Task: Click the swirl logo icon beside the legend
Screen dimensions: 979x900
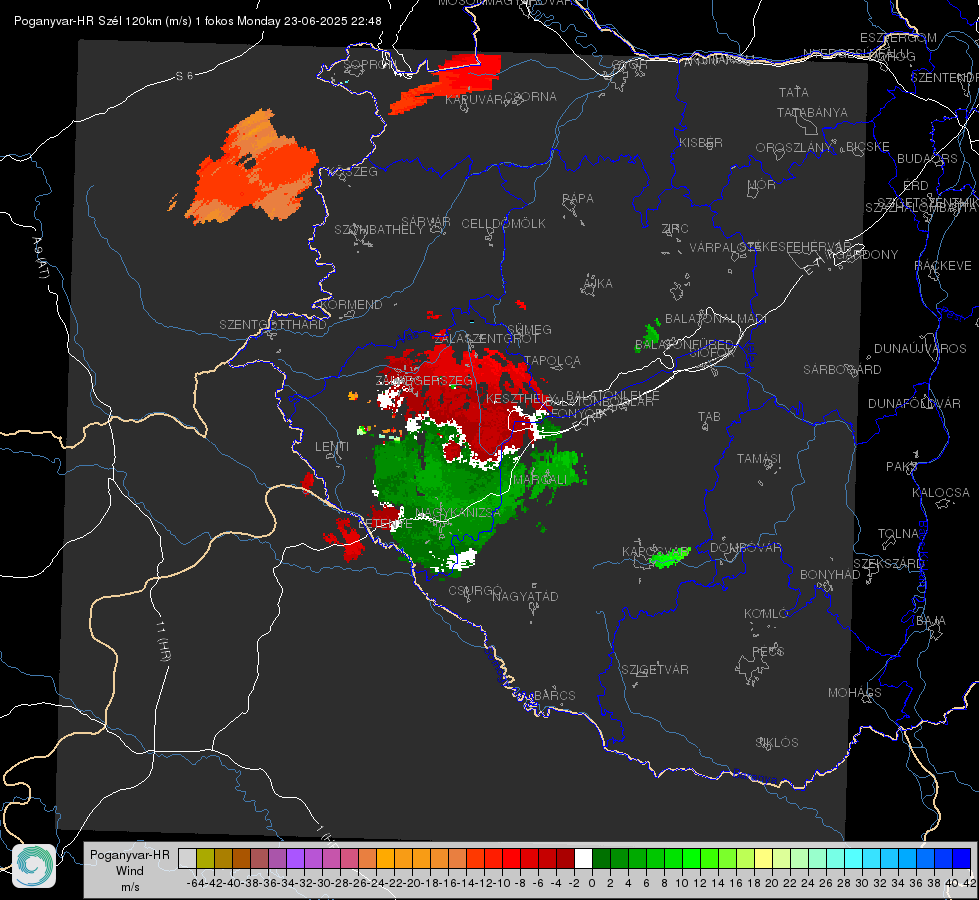Action: 34,866
